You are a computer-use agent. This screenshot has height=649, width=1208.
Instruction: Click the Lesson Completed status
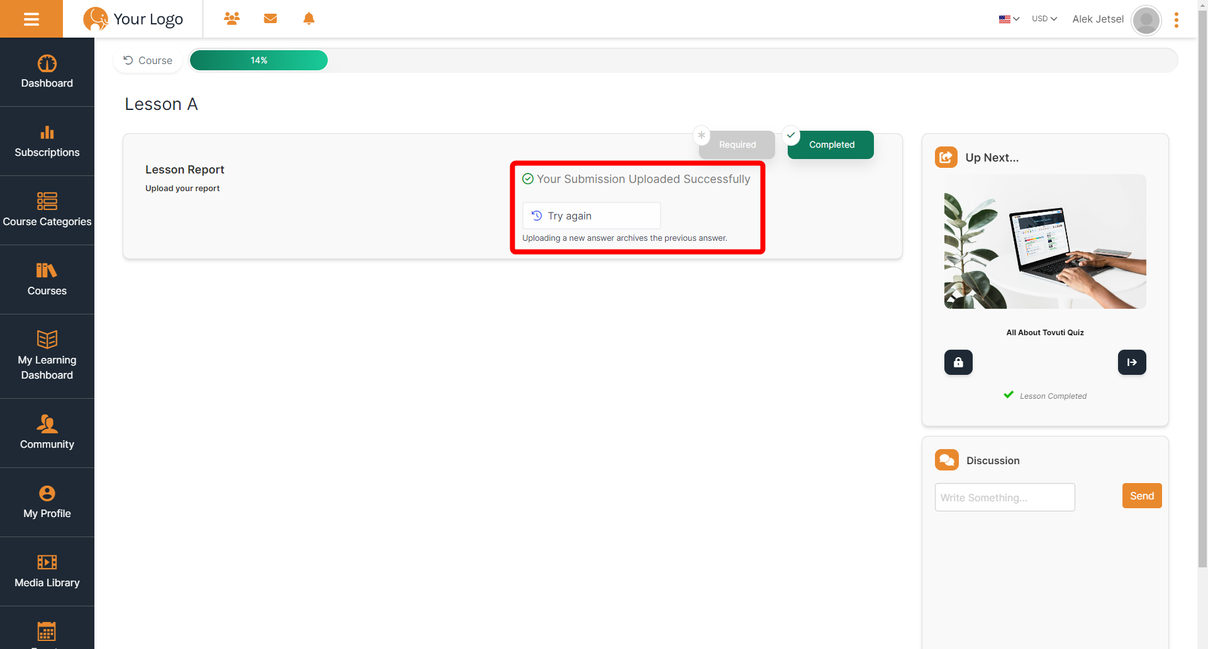coord(1045,396)
